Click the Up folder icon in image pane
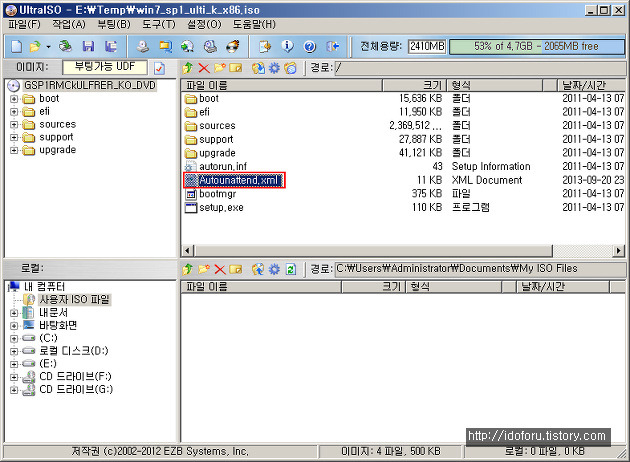Viewport: 630px width, 462px height. point(188,68)
